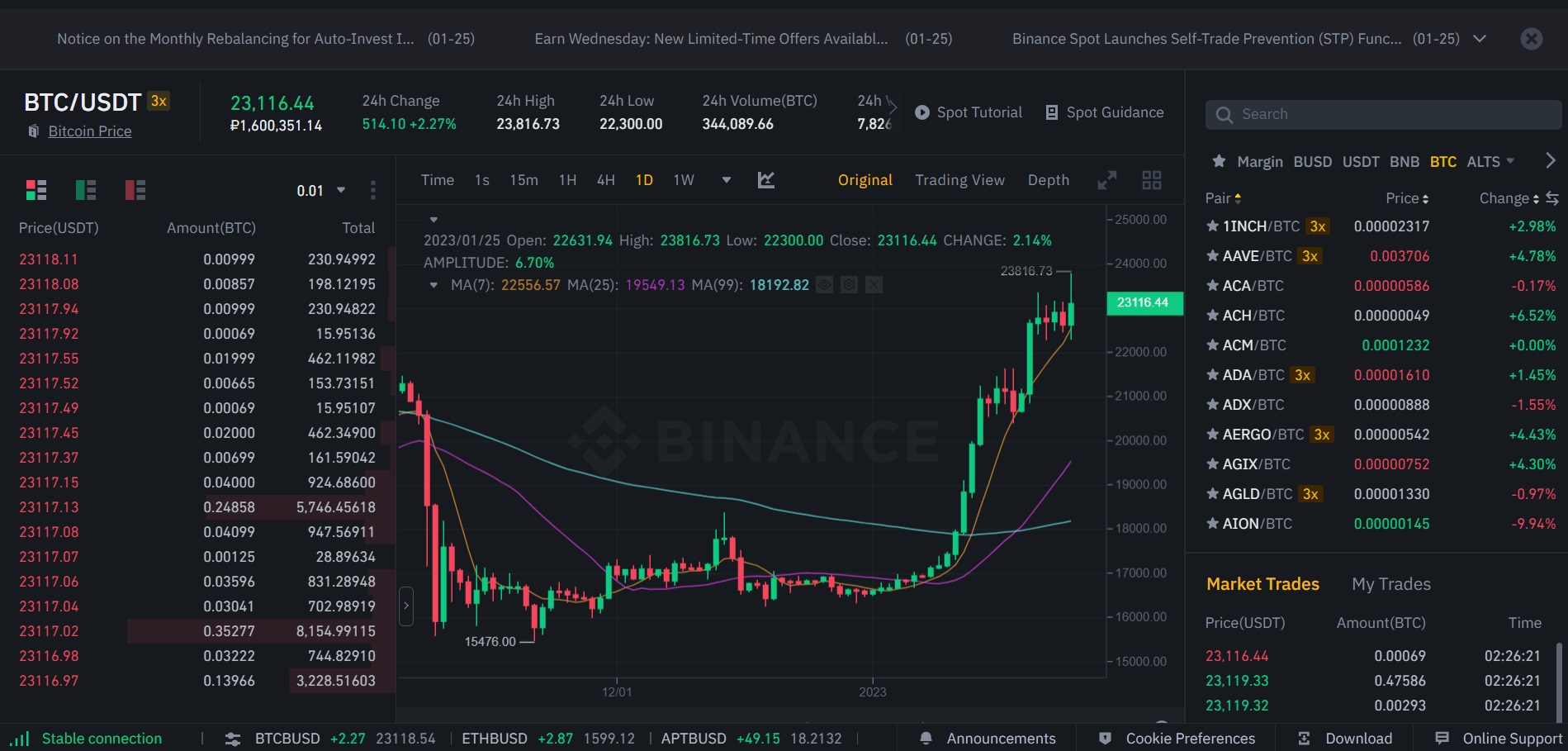Open the multi-chart grid layout icon
Screen dimensions: 1568x751
1152,180
